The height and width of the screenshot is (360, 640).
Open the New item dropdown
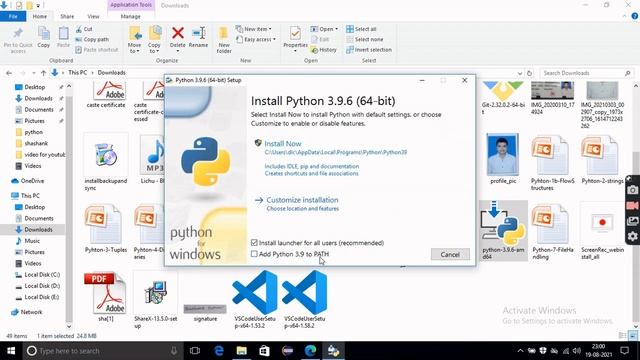pyautogui.click(x=254, y=29)
